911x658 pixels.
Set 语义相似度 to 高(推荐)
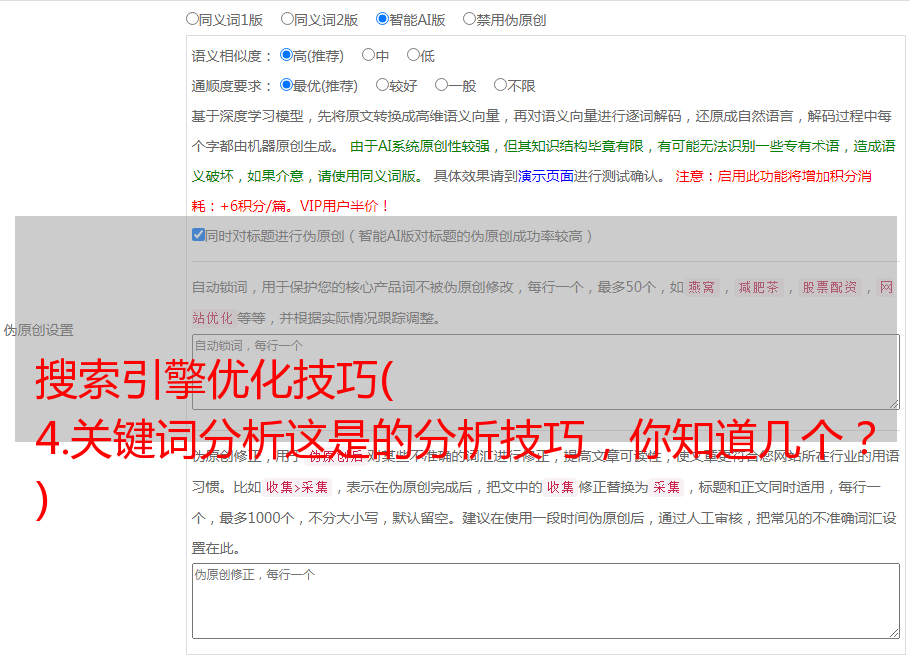click(286, 55)
